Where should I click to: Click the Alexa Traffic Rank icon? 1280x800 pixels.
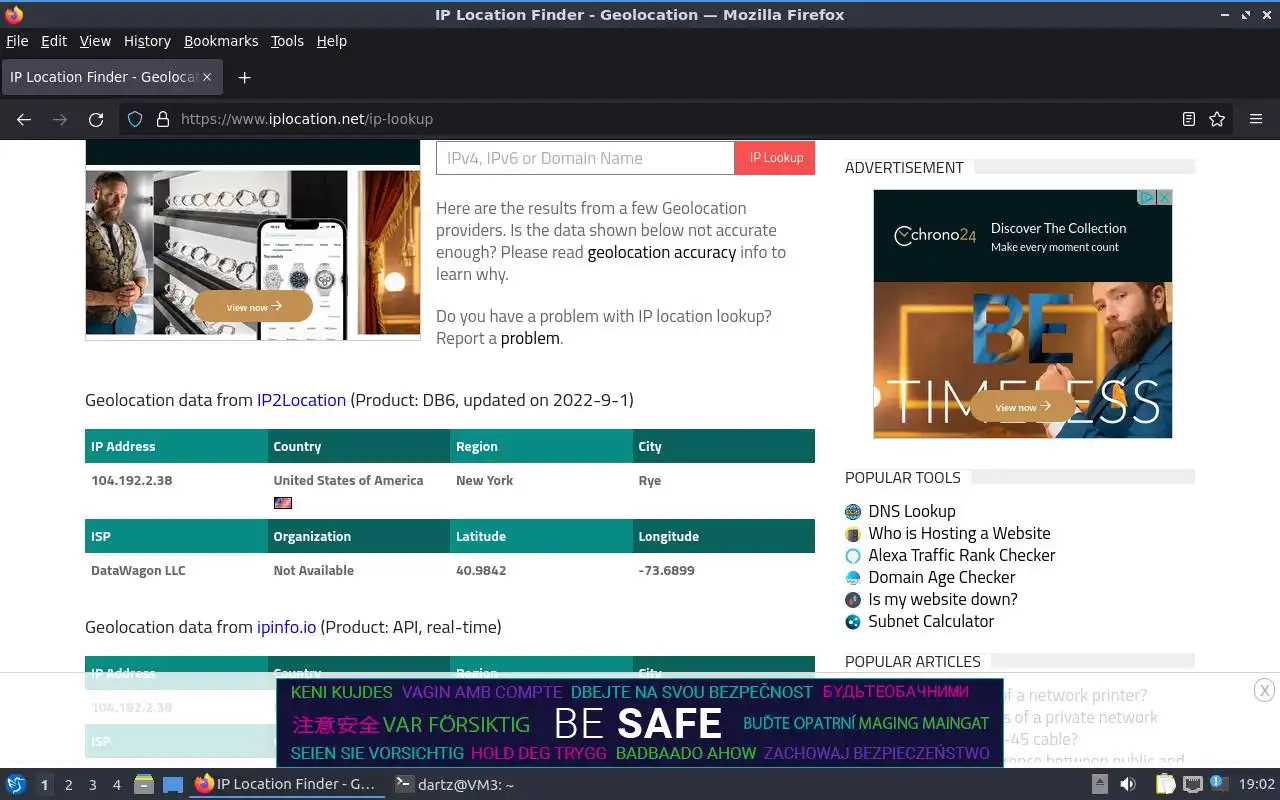click(853, 556)
